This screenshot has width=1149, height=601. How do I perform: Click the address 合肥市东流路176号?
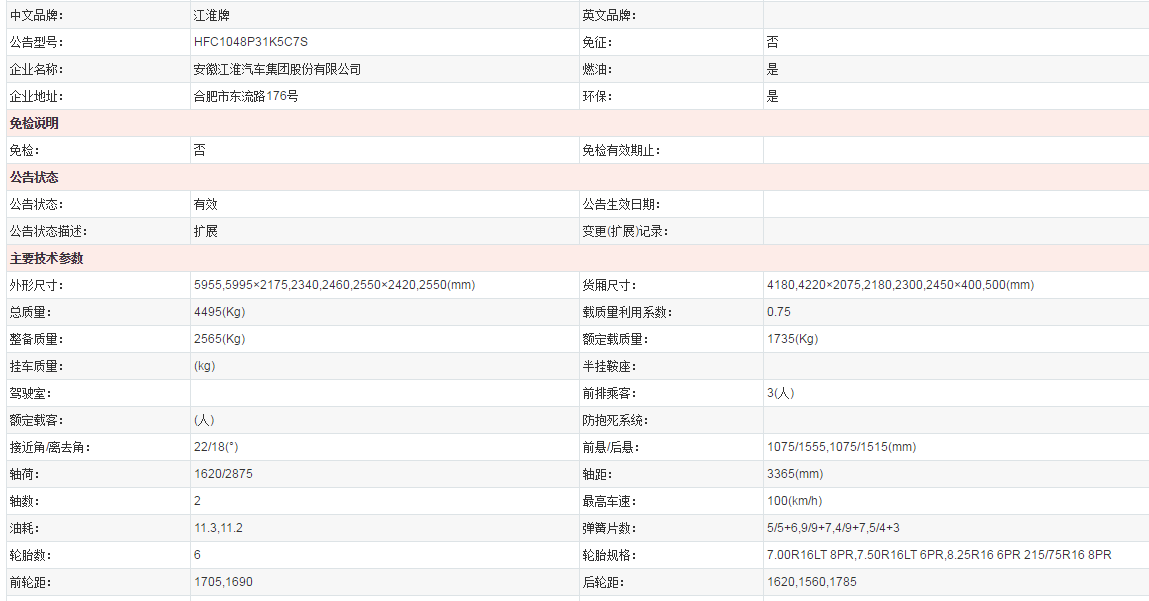point(245,96)
